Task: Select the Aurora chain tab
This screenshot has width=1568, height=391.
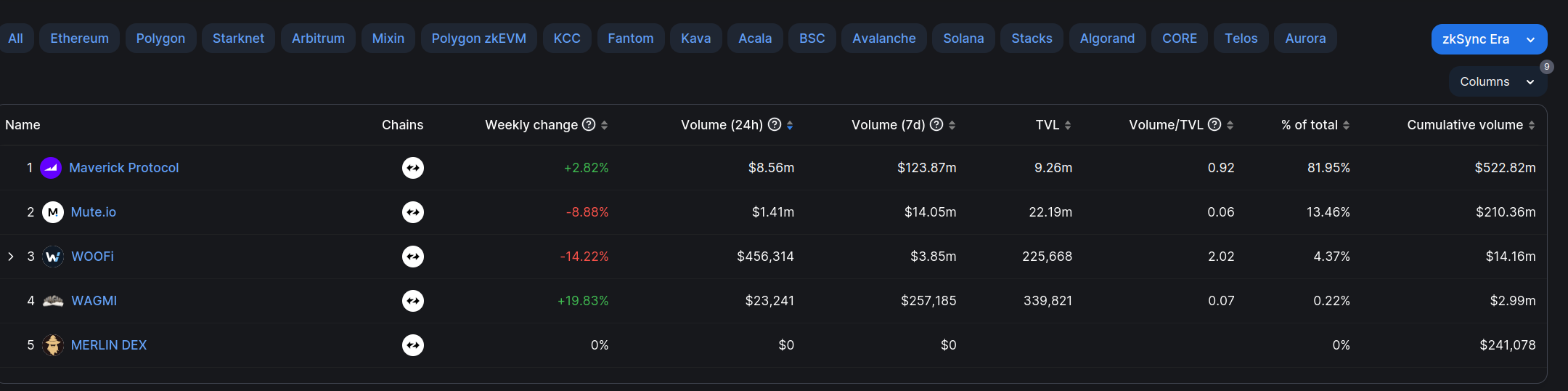Action: pos(1305,39)
